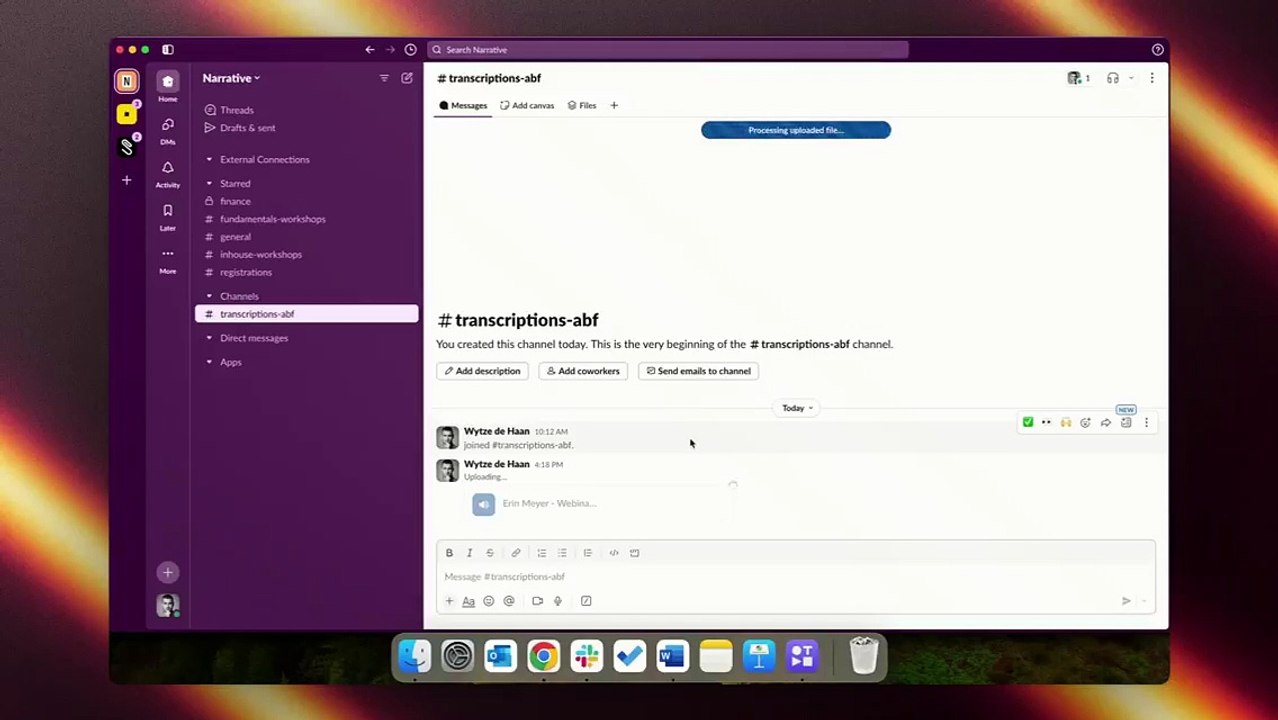The width and height of the screenshot is (1278, 720).
Task: Toggle the window sidebar button in title bar
Action: tap(168, 50)
